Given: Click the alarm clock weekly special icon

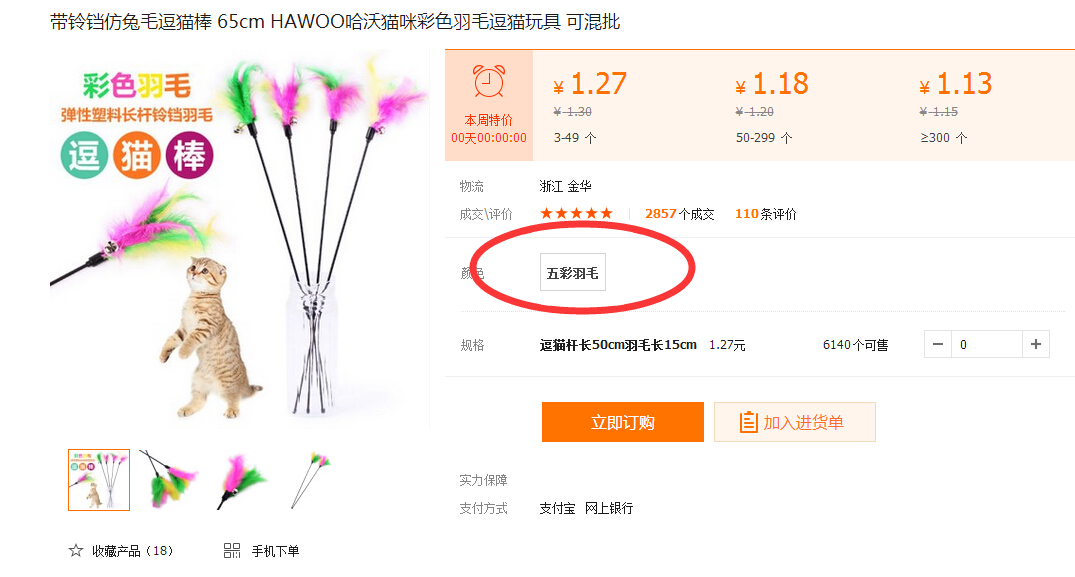Looking at the screenshot, I should [x=489, y=82].
